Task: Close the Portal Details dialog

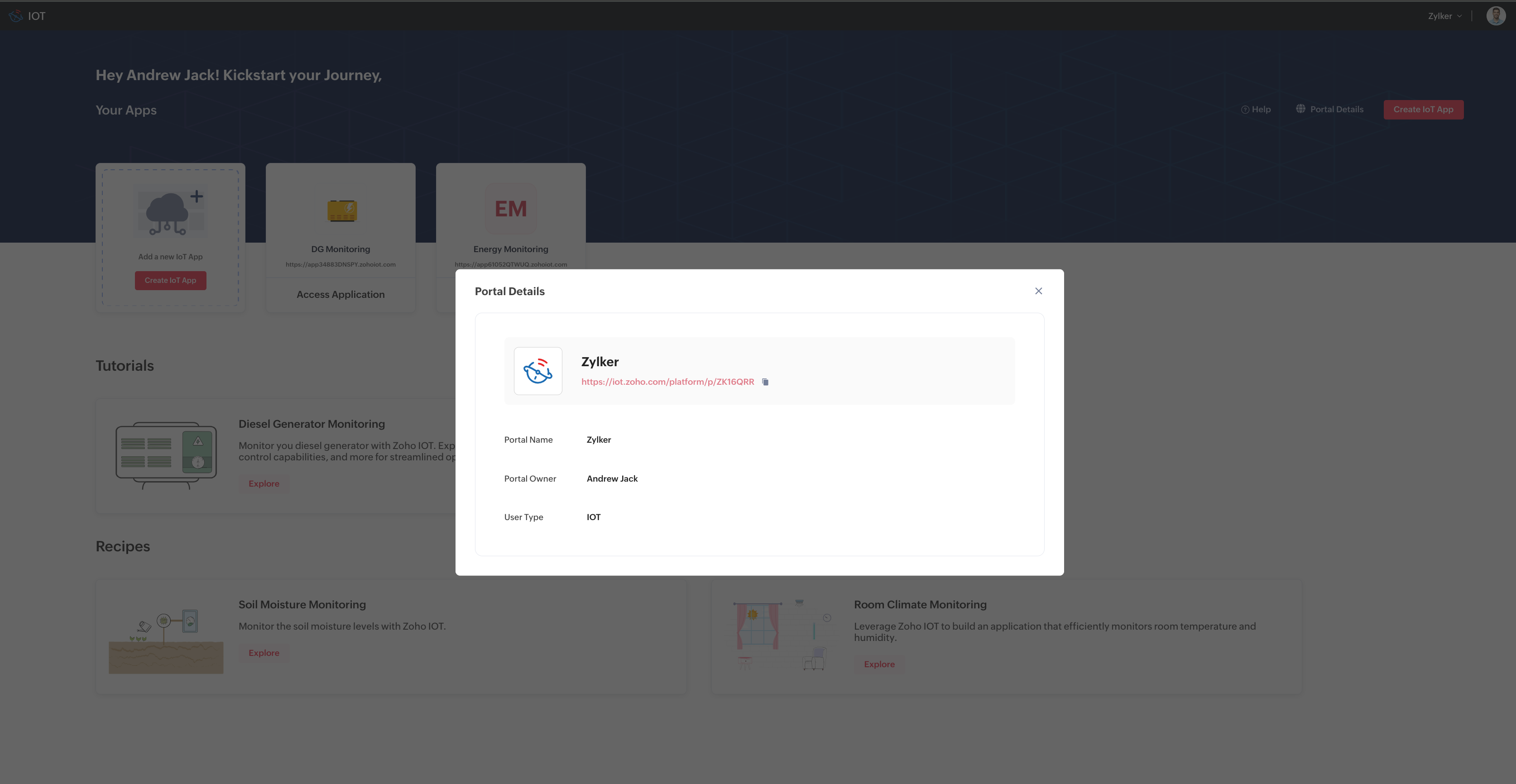Action: tap(1038, 291)
